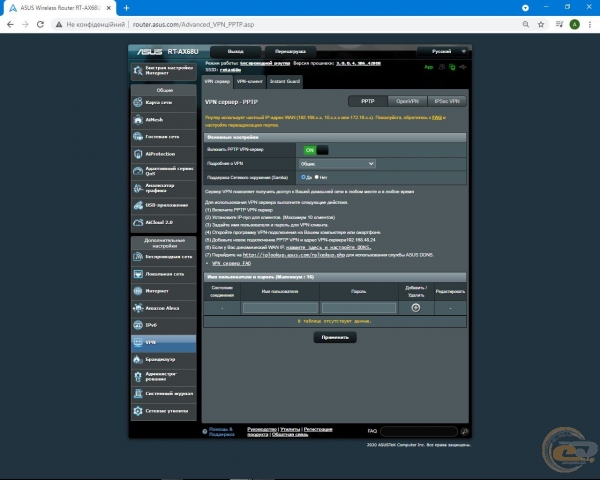Open Интернет WAN settings
Viewport: 600px width, 480px height.
click(x=163, y=291)
